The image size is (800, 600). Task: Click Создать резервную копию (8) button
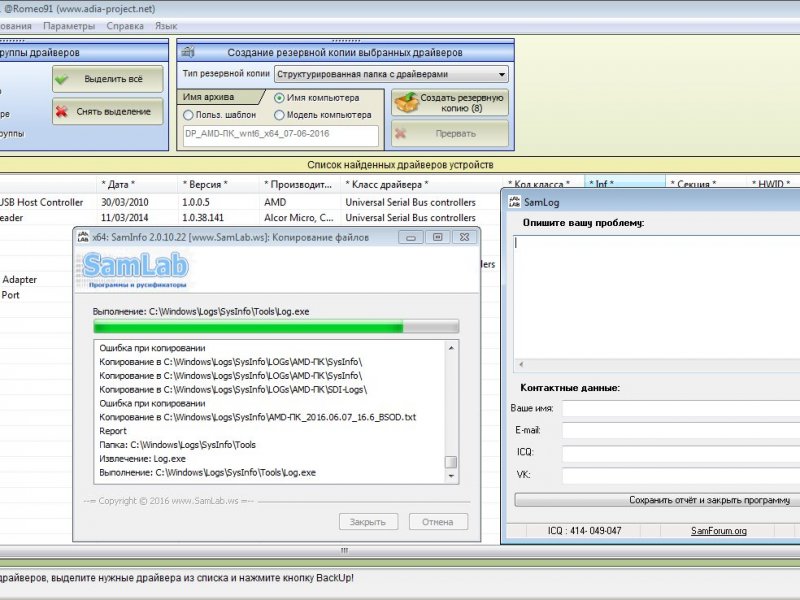pos(450,103)
